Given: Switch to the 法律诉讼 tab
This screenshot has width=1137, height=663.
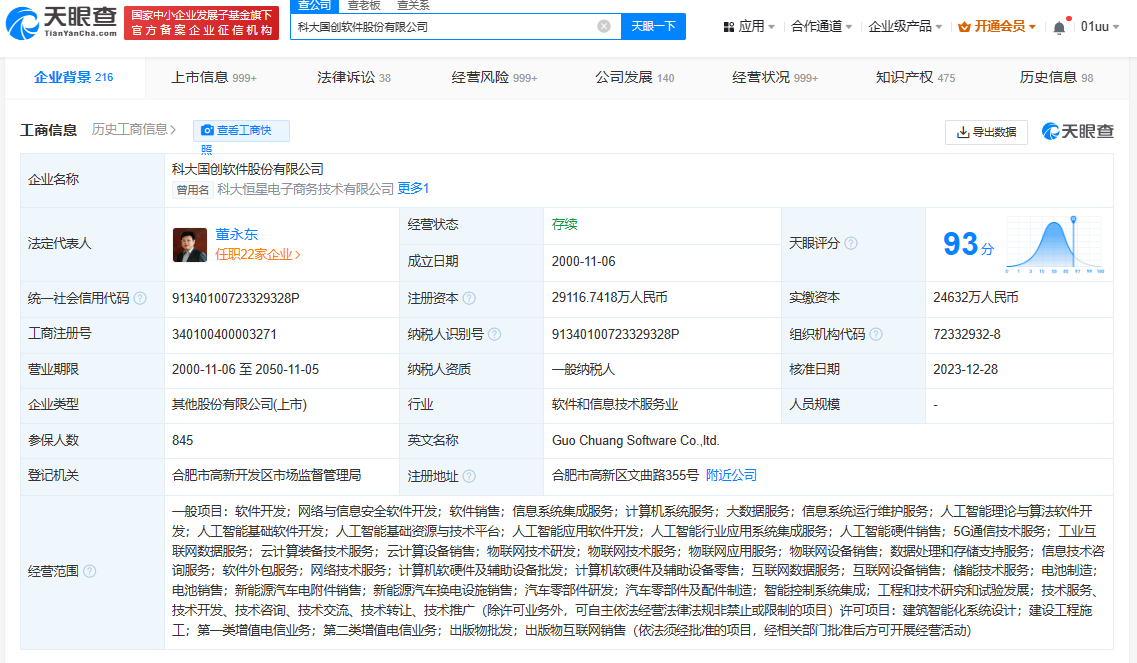Looking at the screenshot, I should [x=353, y=78].
